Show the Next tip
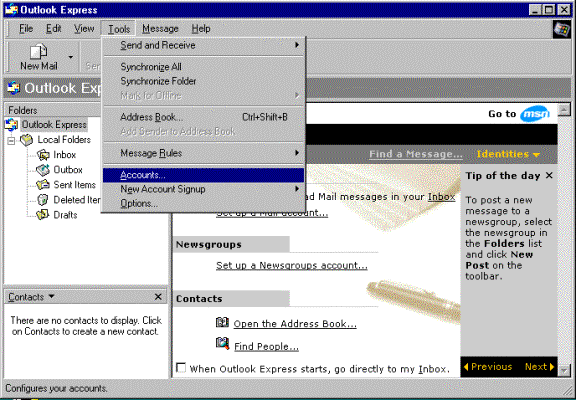The height and width of the screenshot is (400, 576). click(540, 367)
